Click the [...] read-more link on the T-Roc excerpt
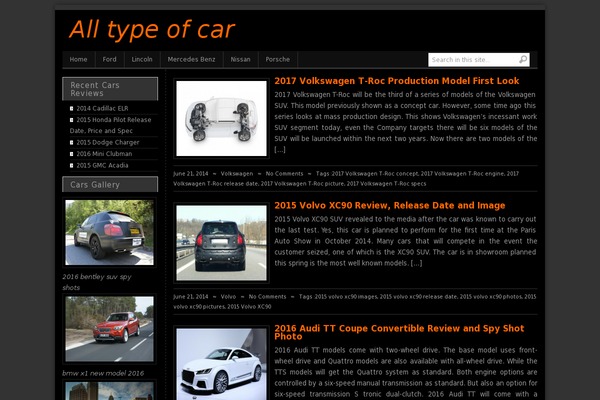This screenshot has width=600, height=400. [280, 150]
